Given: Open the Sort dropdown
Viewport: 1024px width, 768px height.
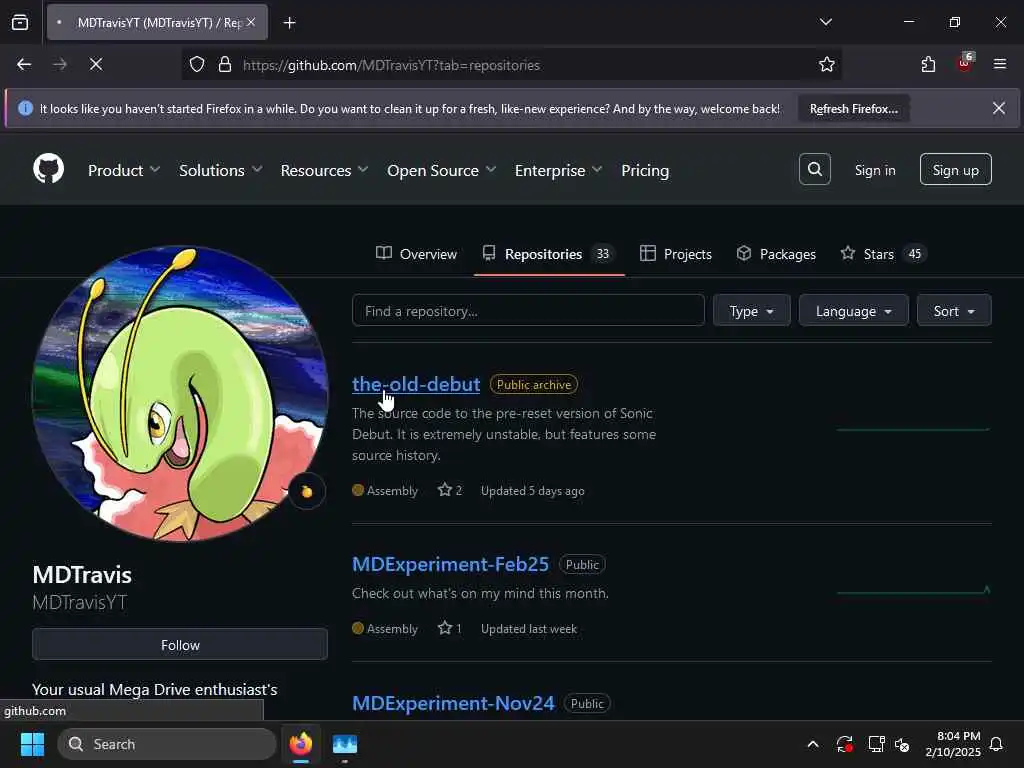Looking at the screenshot, I should click(x=954, y=310).
